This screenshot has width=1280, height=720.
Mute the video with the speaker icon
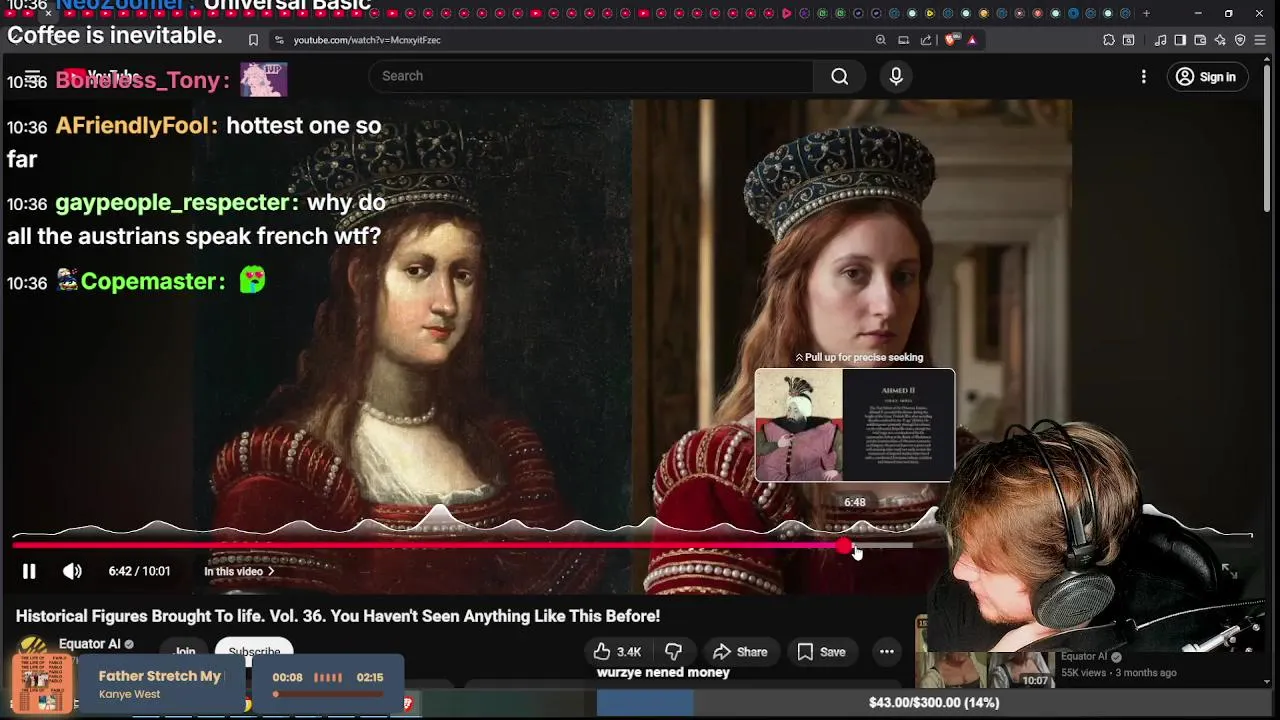point(72,571)
